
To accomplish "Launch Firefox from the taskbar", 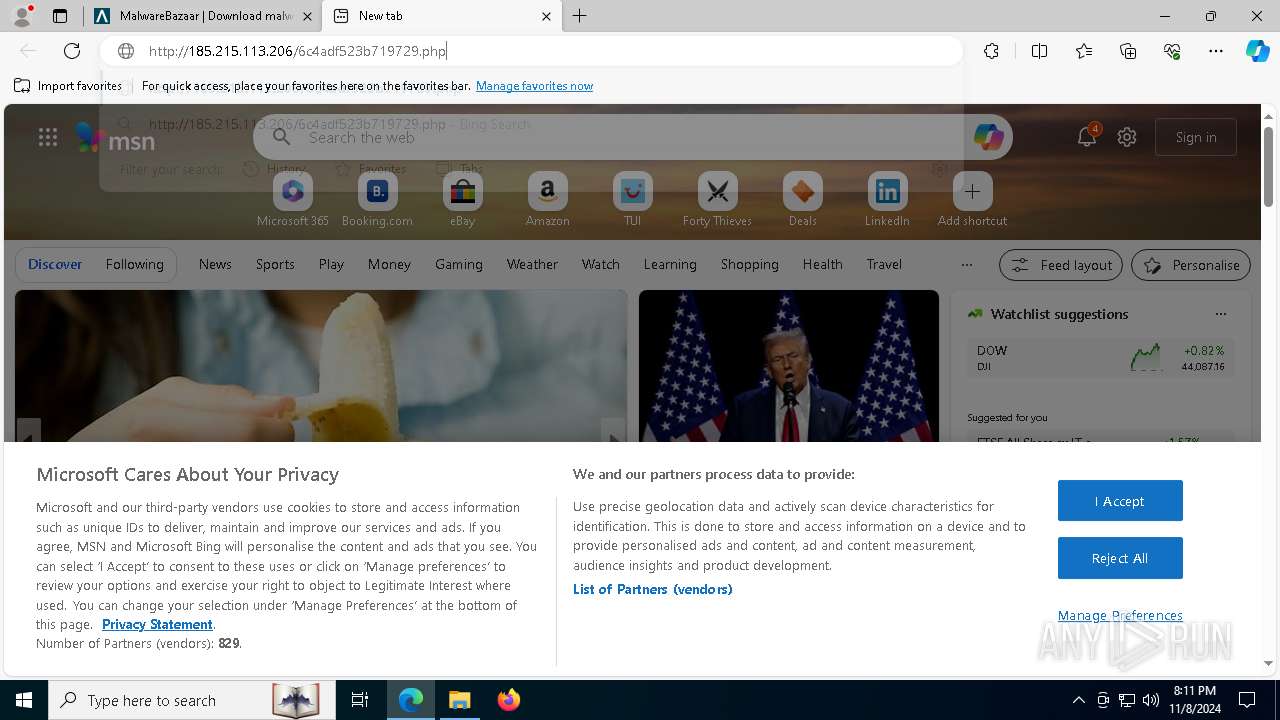I will click(x=508, y=700).
